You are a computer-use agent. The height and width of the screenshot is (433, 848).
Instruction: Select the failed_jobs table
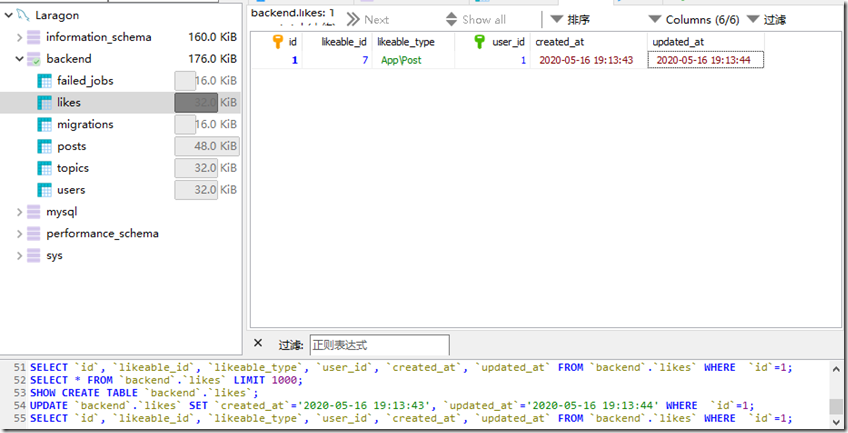(85, 81)
